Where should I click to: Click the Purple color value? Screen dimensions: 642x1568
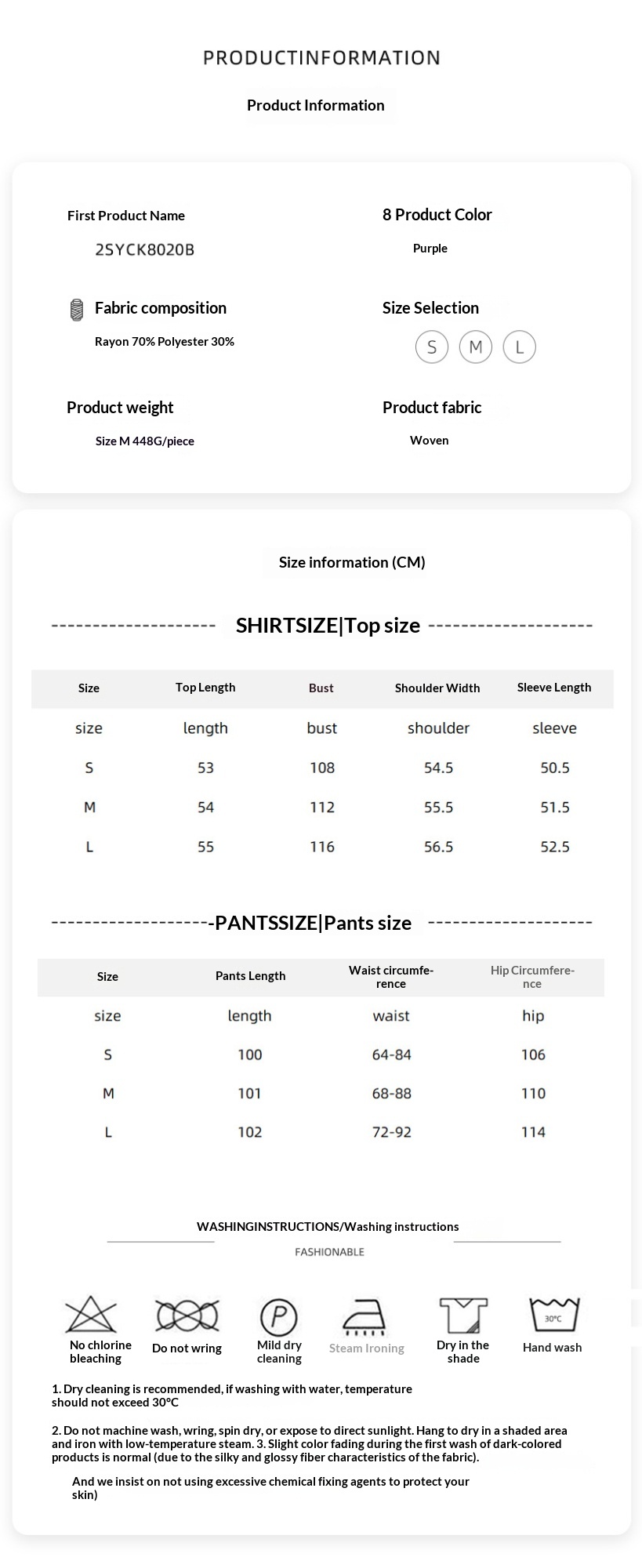coord(430,249)
